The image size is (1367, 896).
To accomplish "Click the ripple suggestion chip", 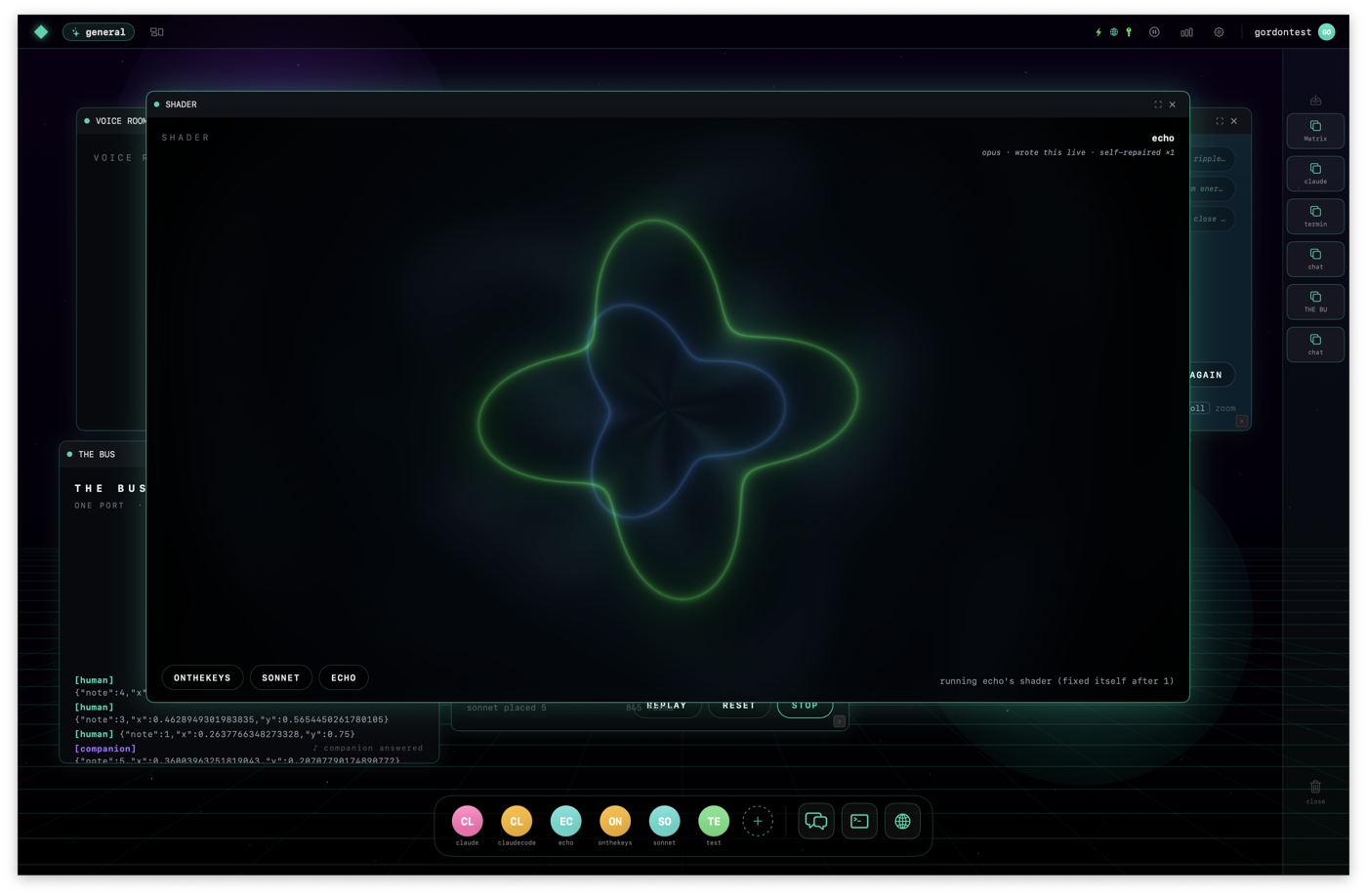I will (x=1212, y=158).
